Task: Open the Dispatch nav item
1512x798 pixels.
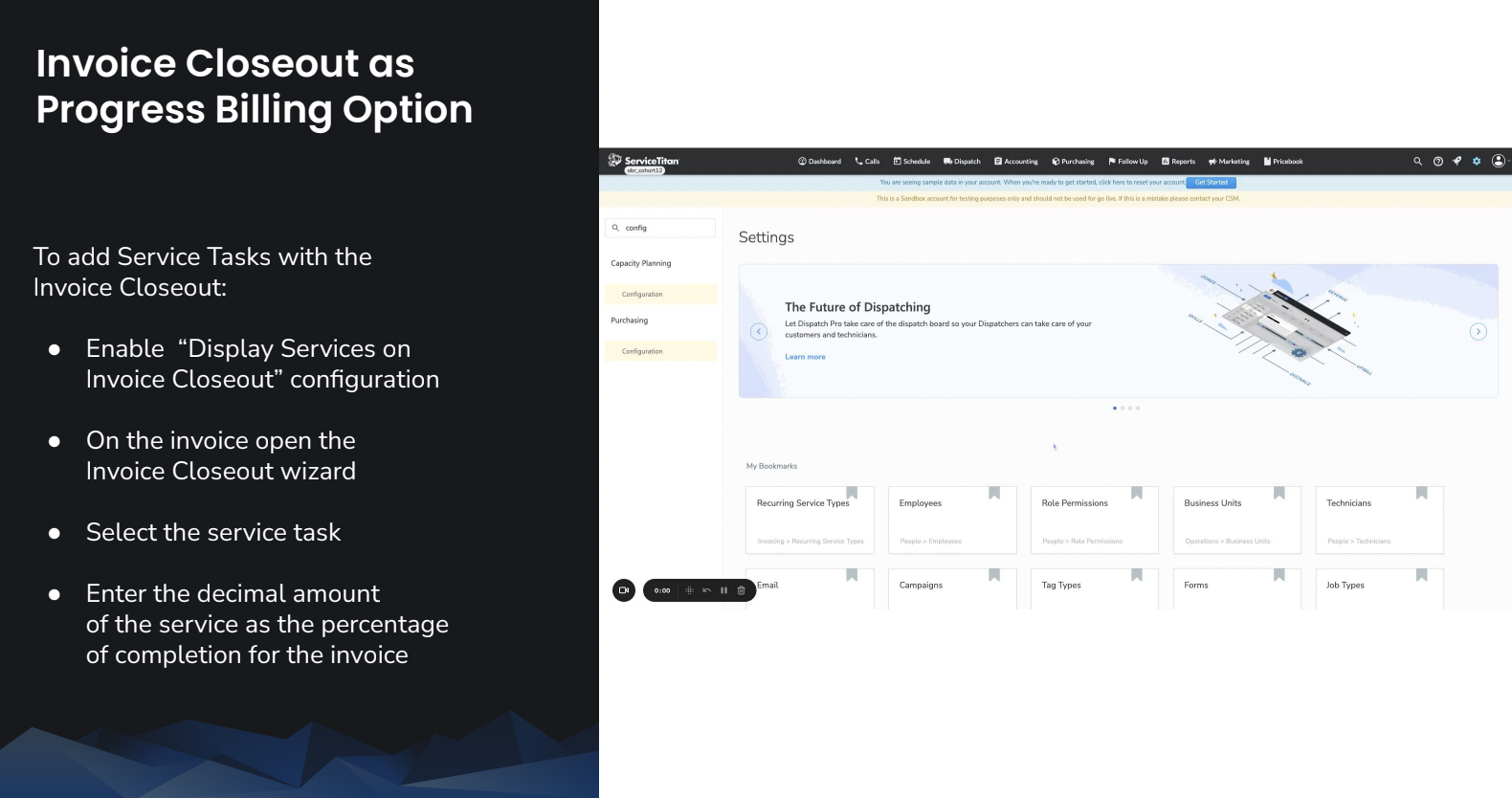Action: (962, 162)
